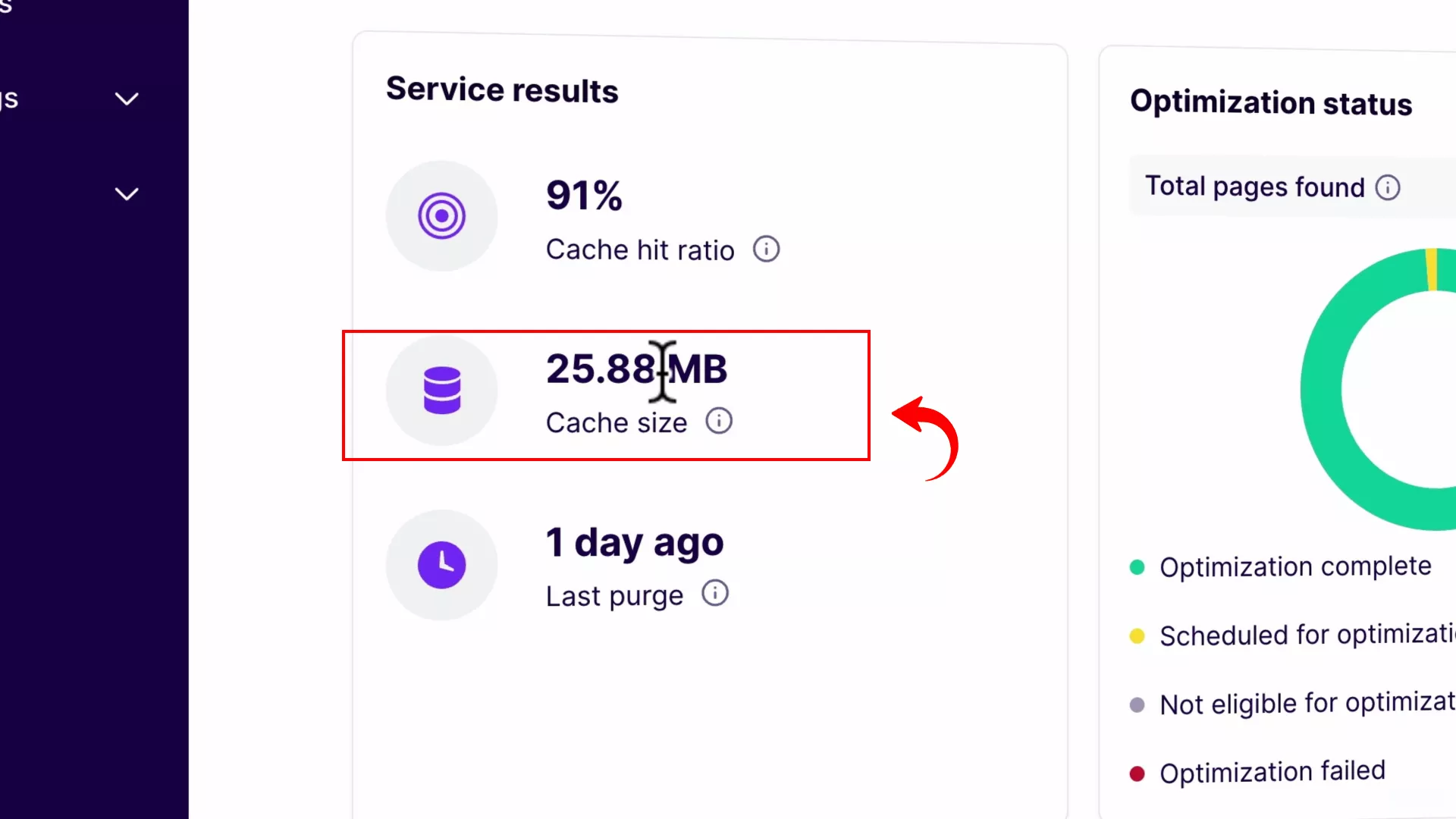1456x819 pixels.
Task: Click the 25.88 MB cache size value
Action: pos(636,369)
